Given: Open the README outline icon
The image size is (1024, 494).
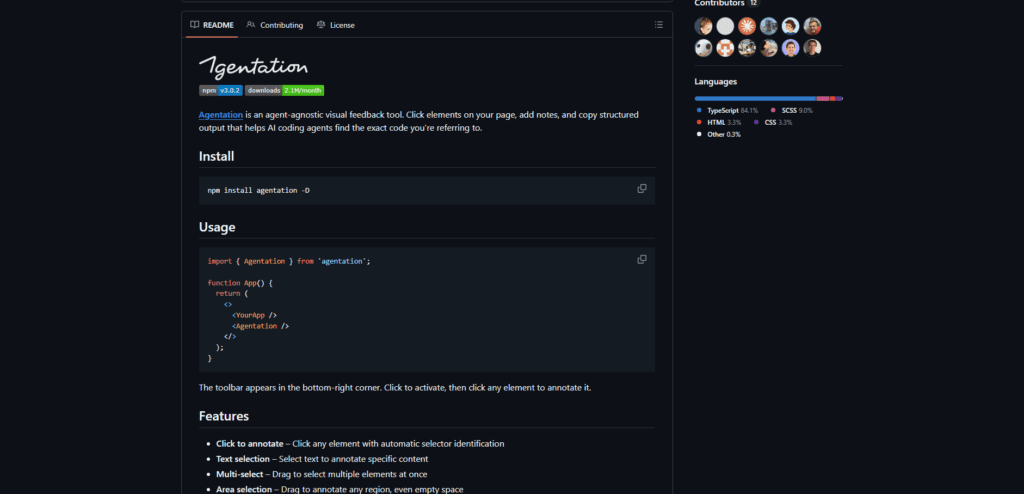Looking at the screenshot, I should click(658, 25).
